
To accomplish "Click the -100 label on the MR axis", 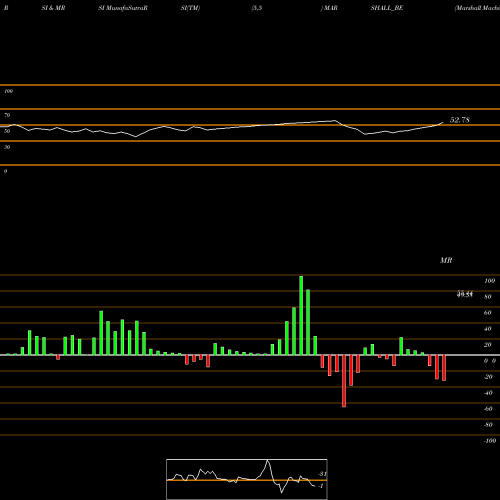I will (490, 441).
